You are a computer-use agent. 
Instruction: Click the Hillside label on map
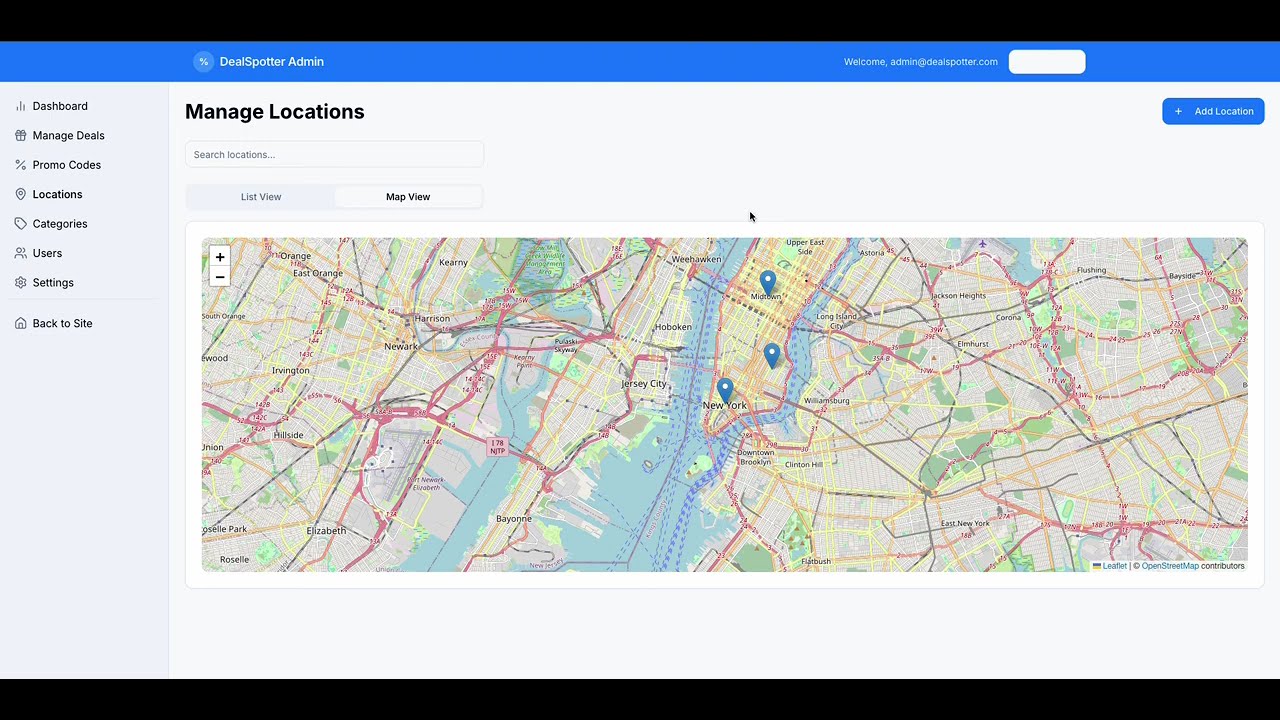point(288,436)
